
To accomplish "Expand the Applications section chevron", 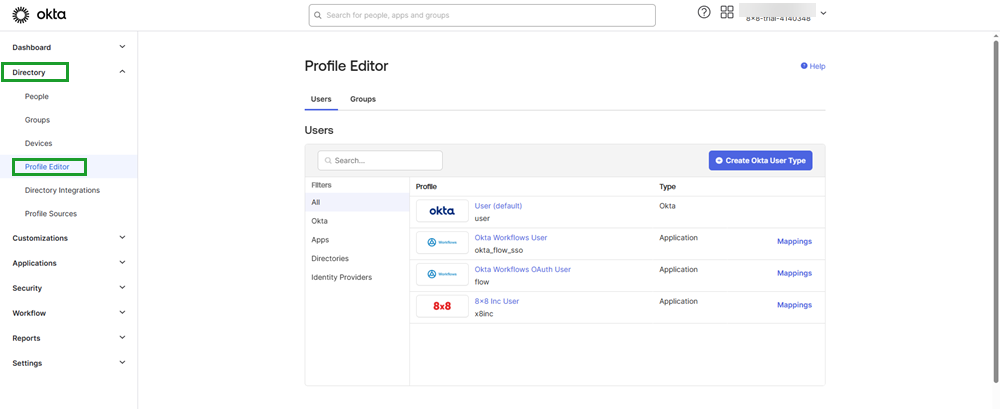I will [x=123, y=262].
